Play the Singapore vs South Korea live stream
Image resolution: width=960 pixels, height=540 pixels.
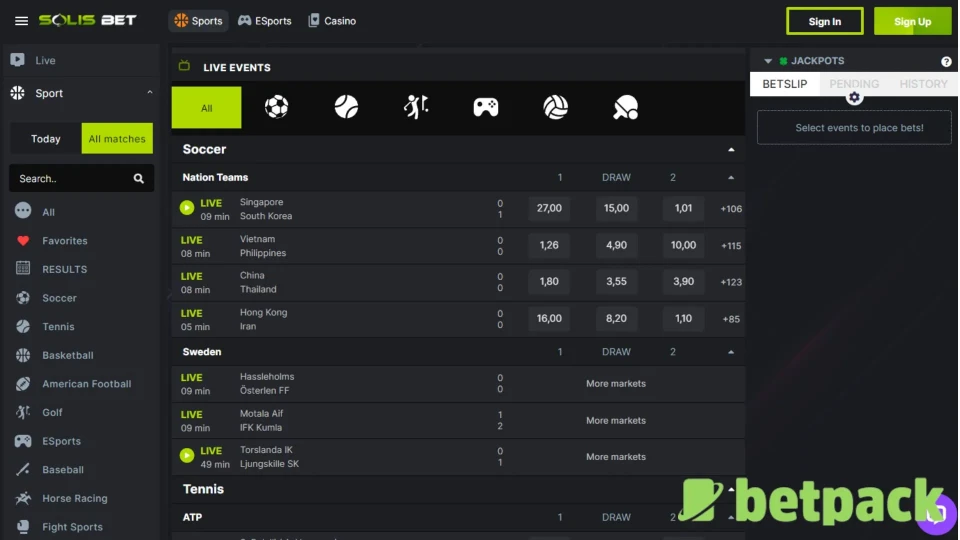[187, 208]
